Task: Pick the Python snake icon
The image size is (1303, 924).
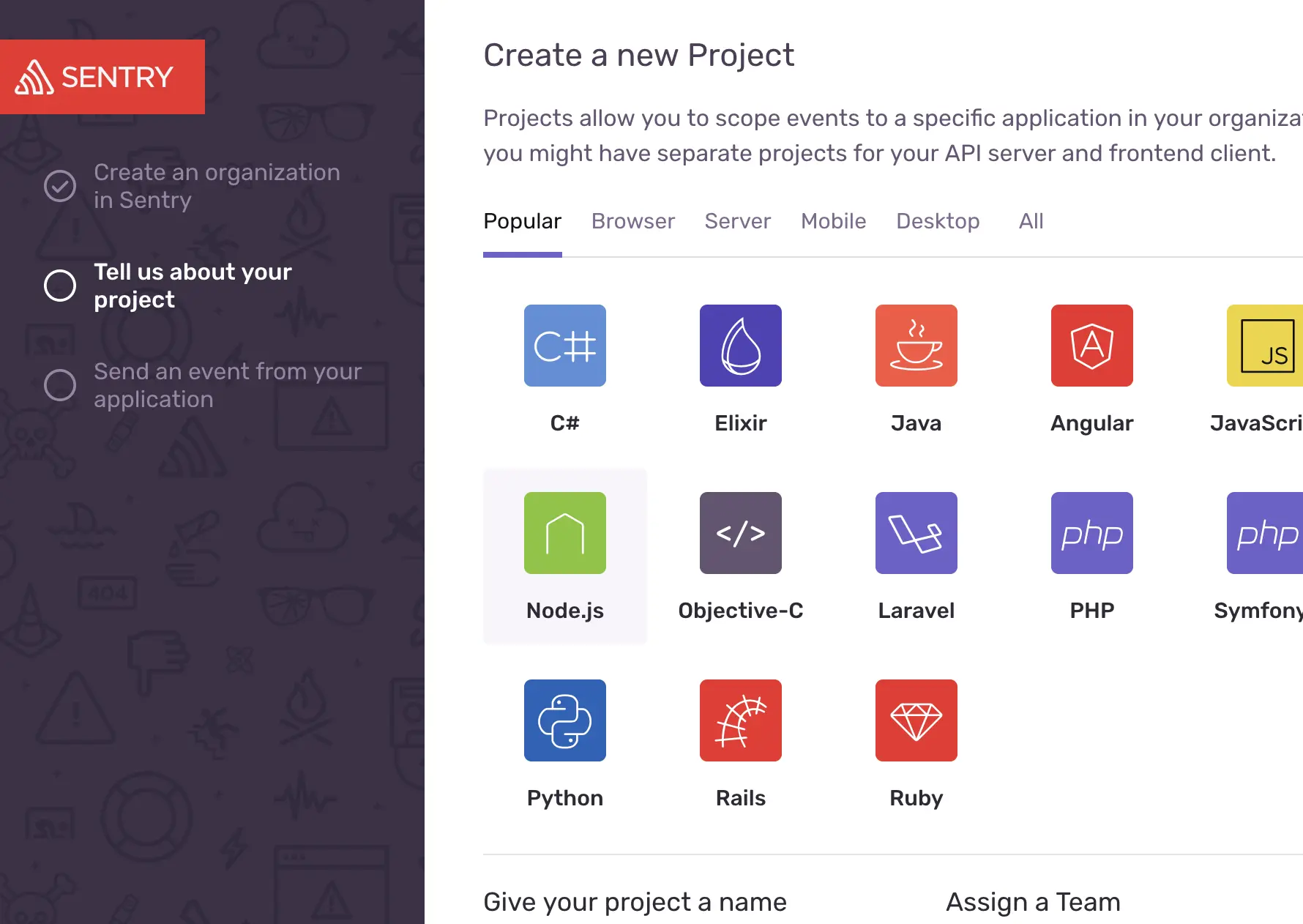Action: (565, 720)
